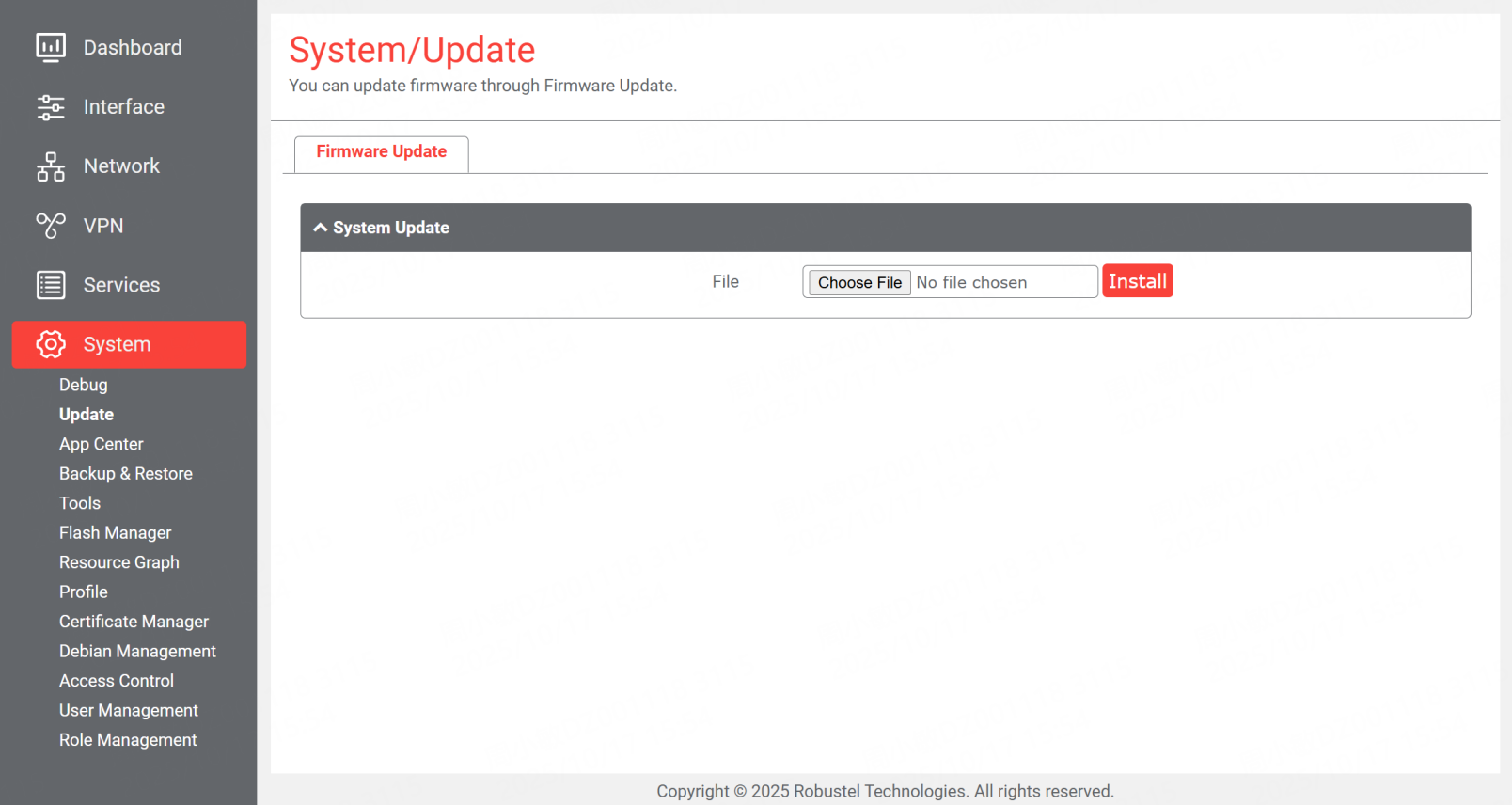
Task: Click the VPN nodes icon
Action: click(51, 226)
